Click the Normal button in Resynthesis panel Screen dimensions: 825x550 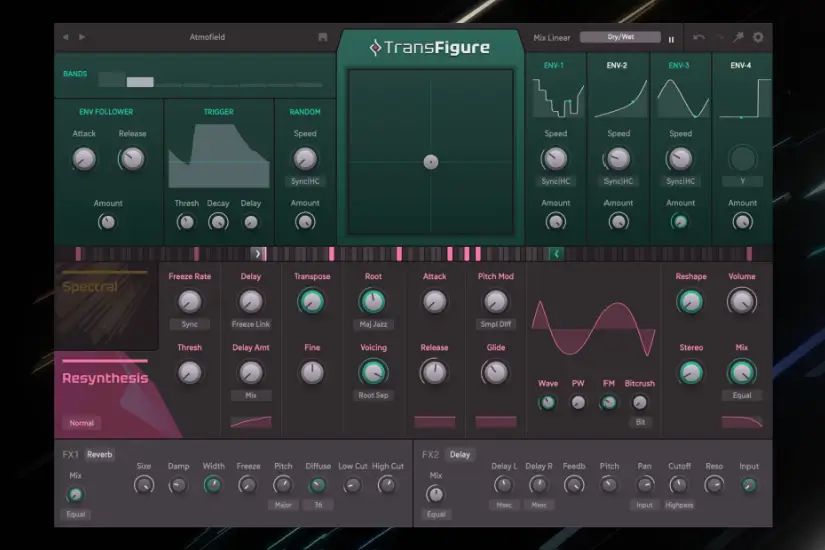[82, 423]
